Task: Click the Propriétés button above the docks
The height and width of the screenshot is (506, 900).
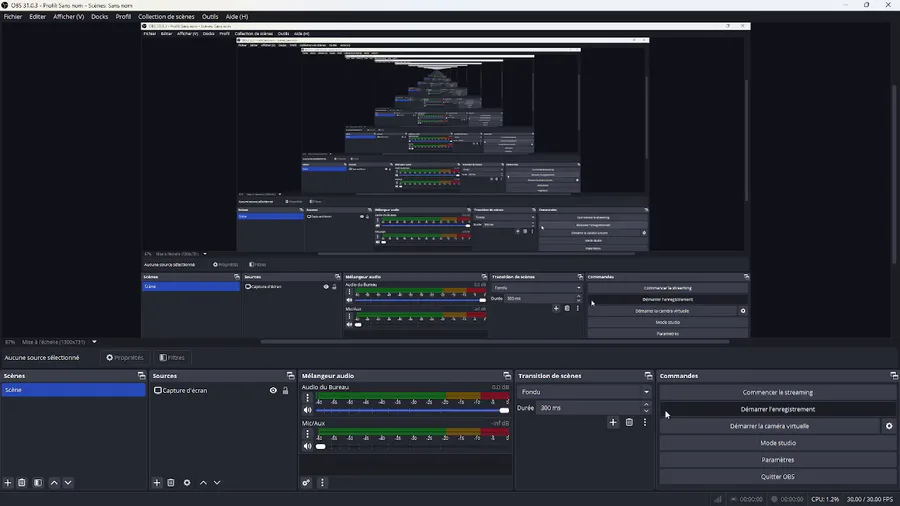Action: click(x=125, y=357)
